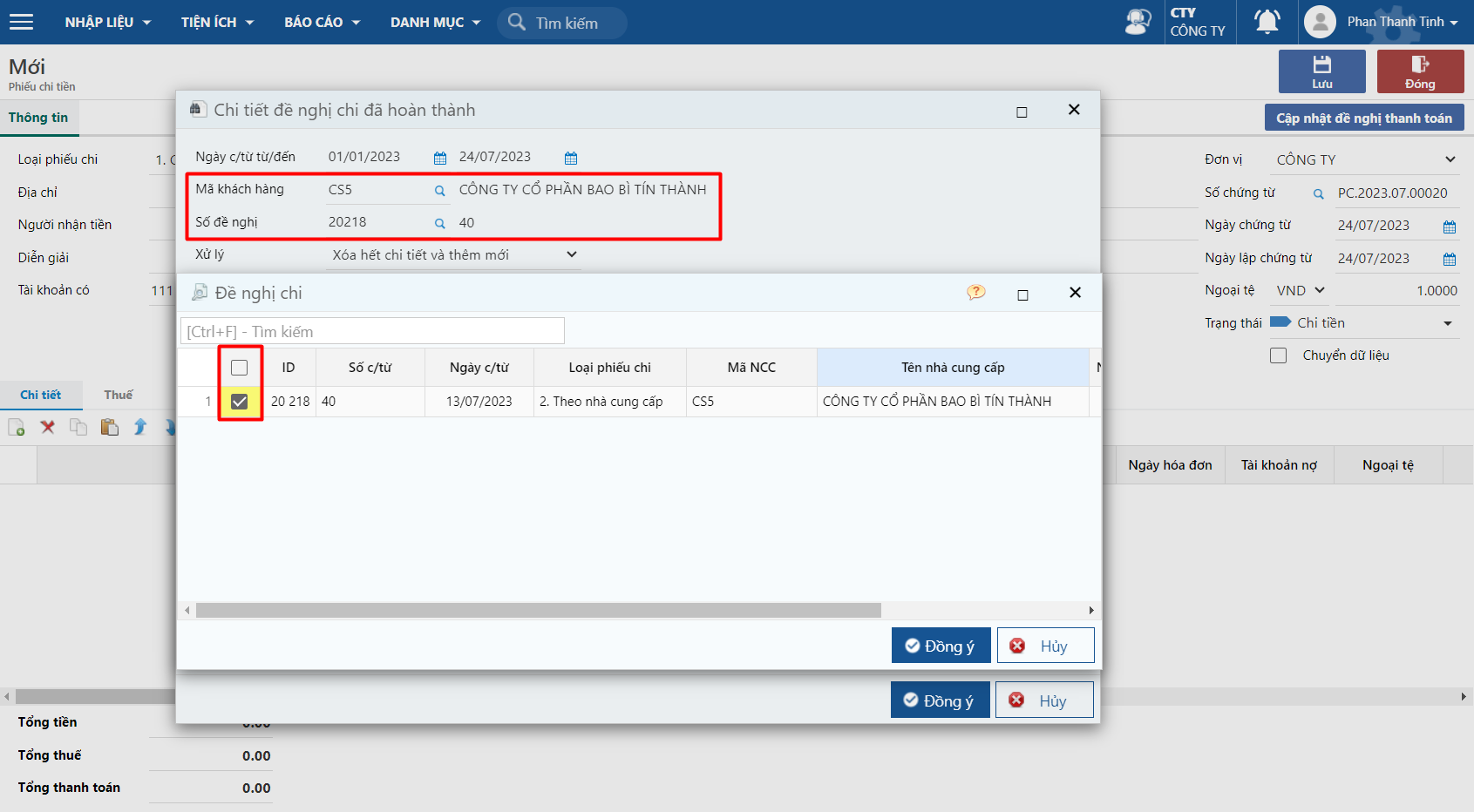Switch to the Thuế tab
Screen dimensions: 1474x812
click(118, 395)
